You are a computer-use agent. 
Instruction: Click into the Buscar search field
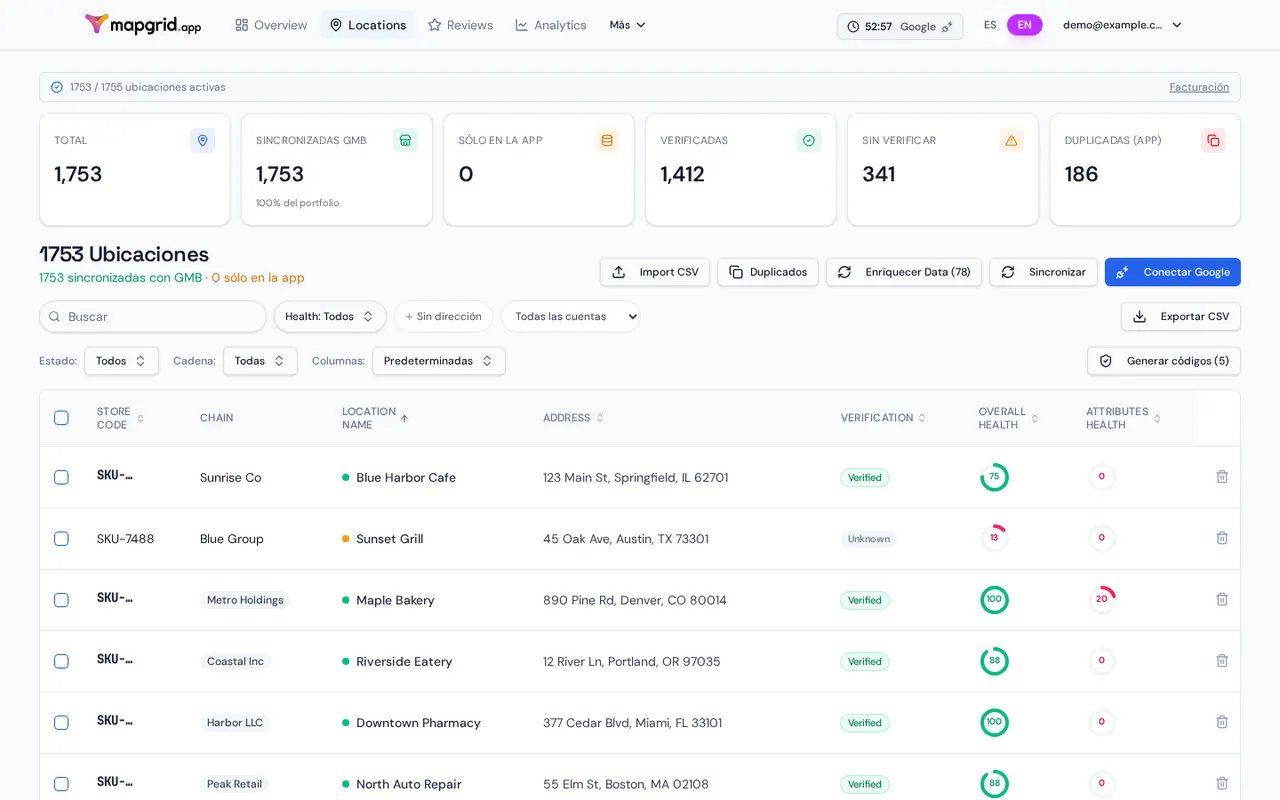(153, 316)
